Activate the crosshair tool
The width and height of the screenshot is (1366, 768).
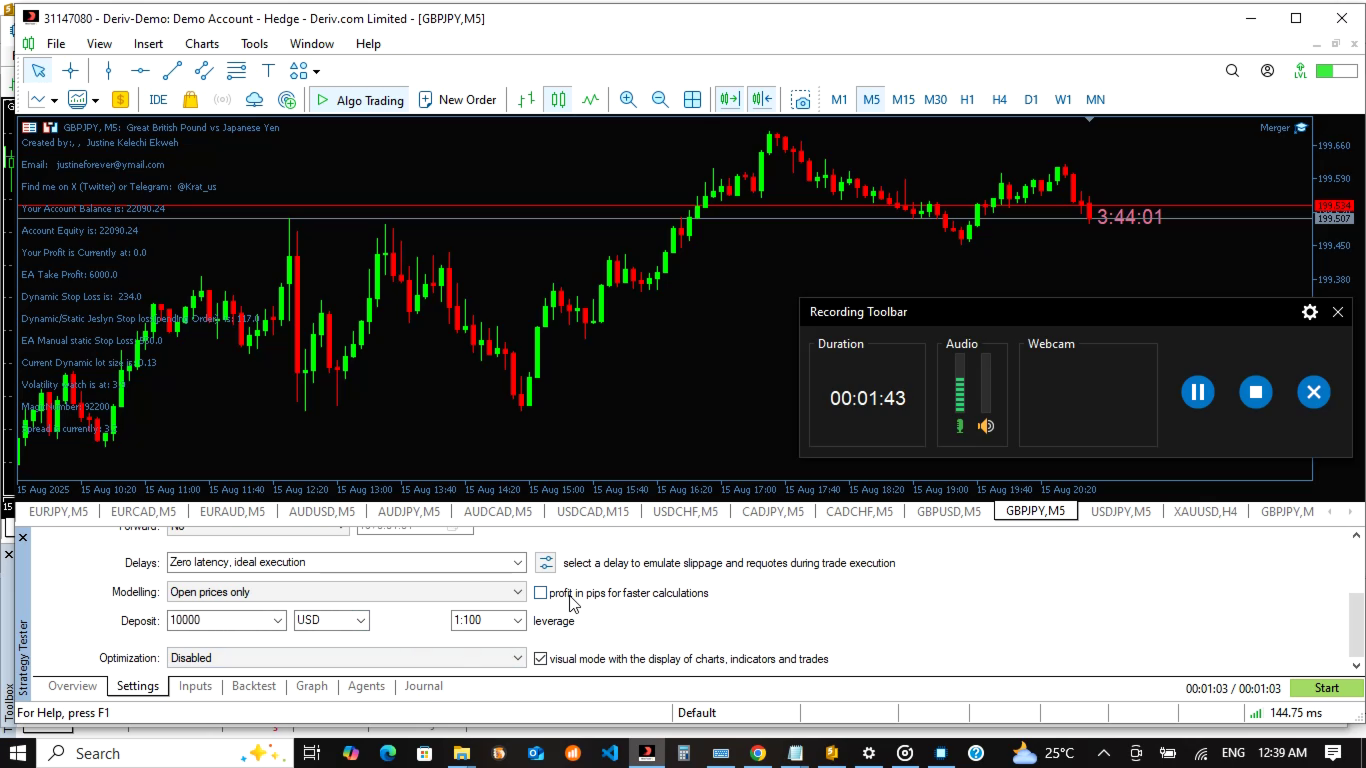(x=70, y=71)
